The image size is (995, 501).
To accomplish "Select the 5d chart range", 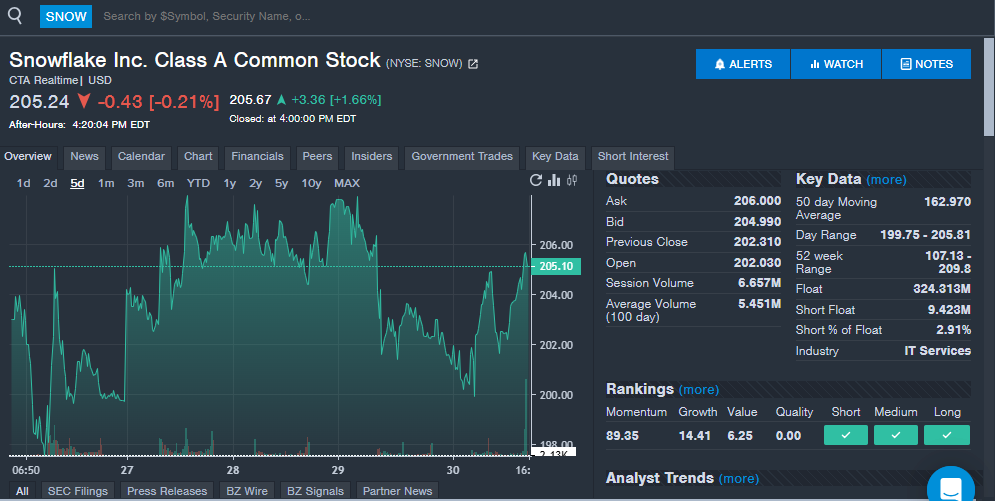I will (77, 183).
